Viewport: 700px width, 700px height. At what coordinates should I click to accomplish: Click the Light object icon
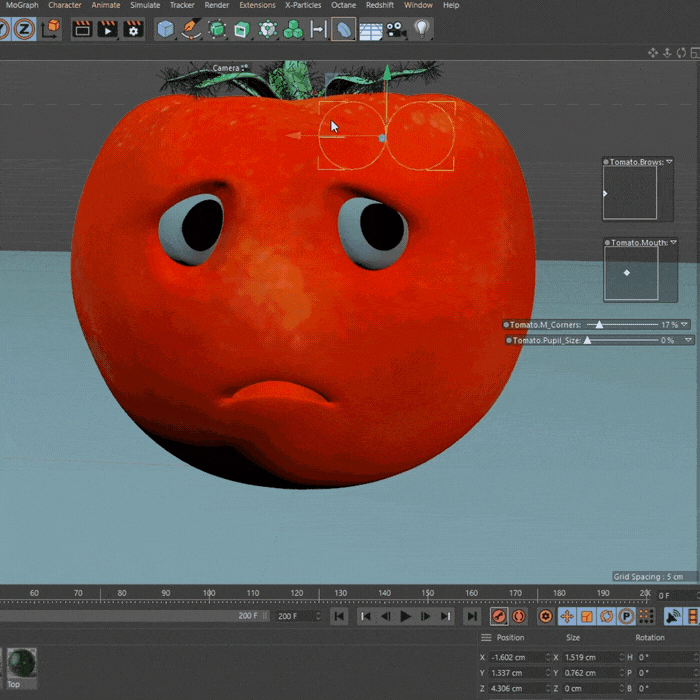[x=422, y=29]
